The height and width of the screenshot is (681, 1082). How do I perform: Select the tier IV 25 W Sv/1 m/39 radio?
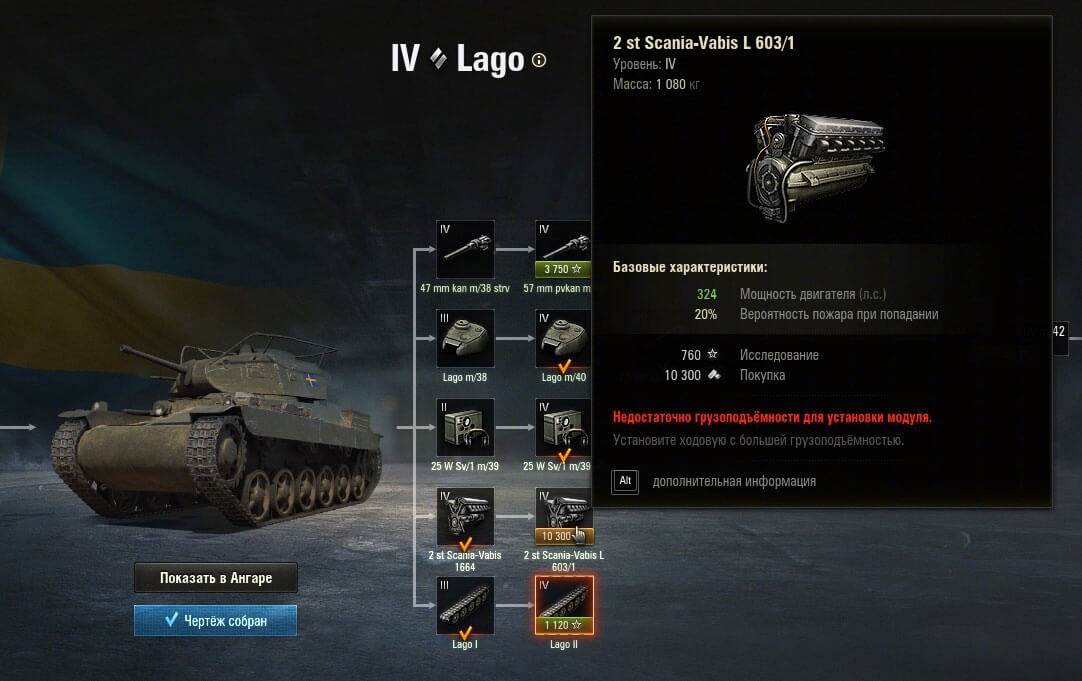(x=563, y=427)
